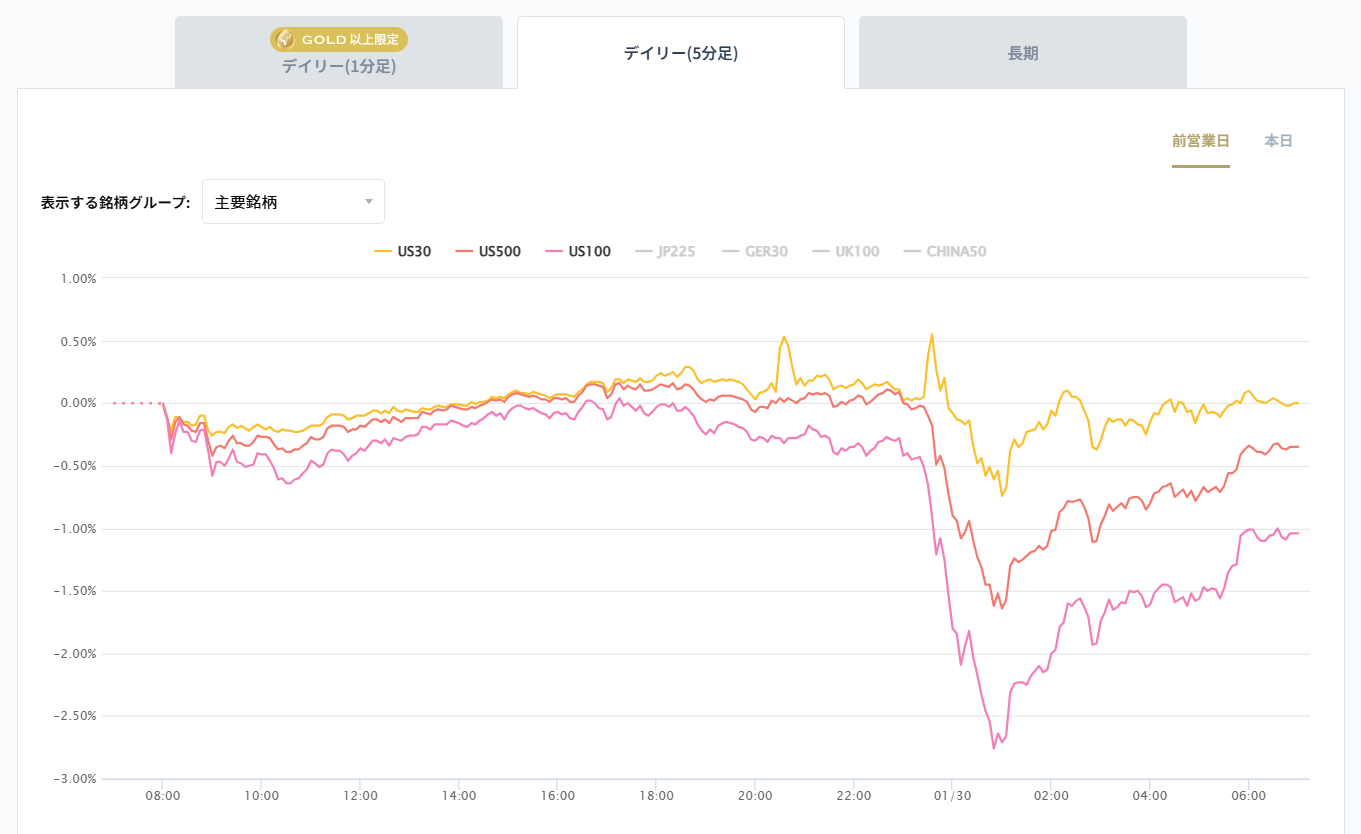Open the 主要銘柄 group dropdown

pyautogui.click(x=292, y=202)
